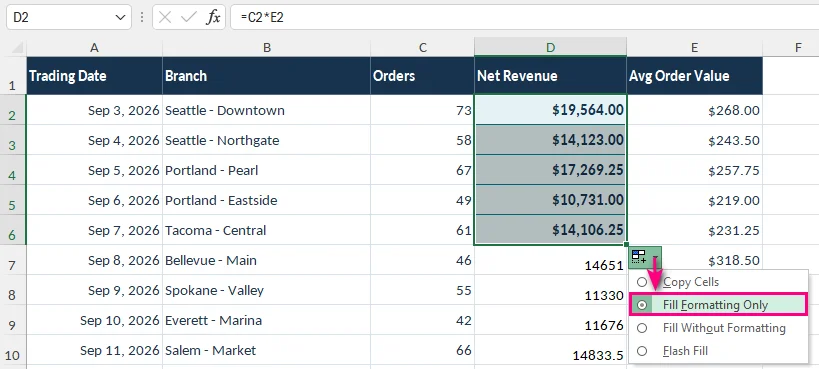Viewport: 819px width, 369px height.
Task: Select column C header
Action: tap(423, 48)
